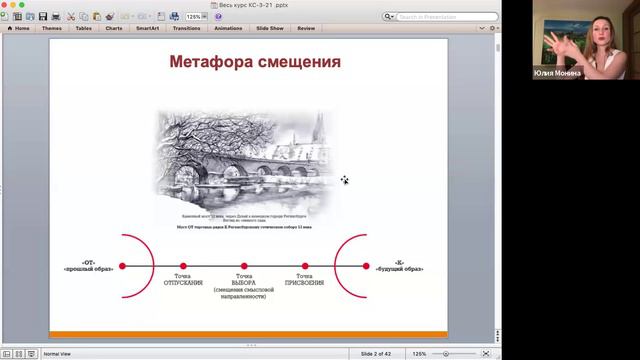The image size is (640, 360).
Task: Open the Undo history dropdown arrow
Action: [x=133, y=17]
